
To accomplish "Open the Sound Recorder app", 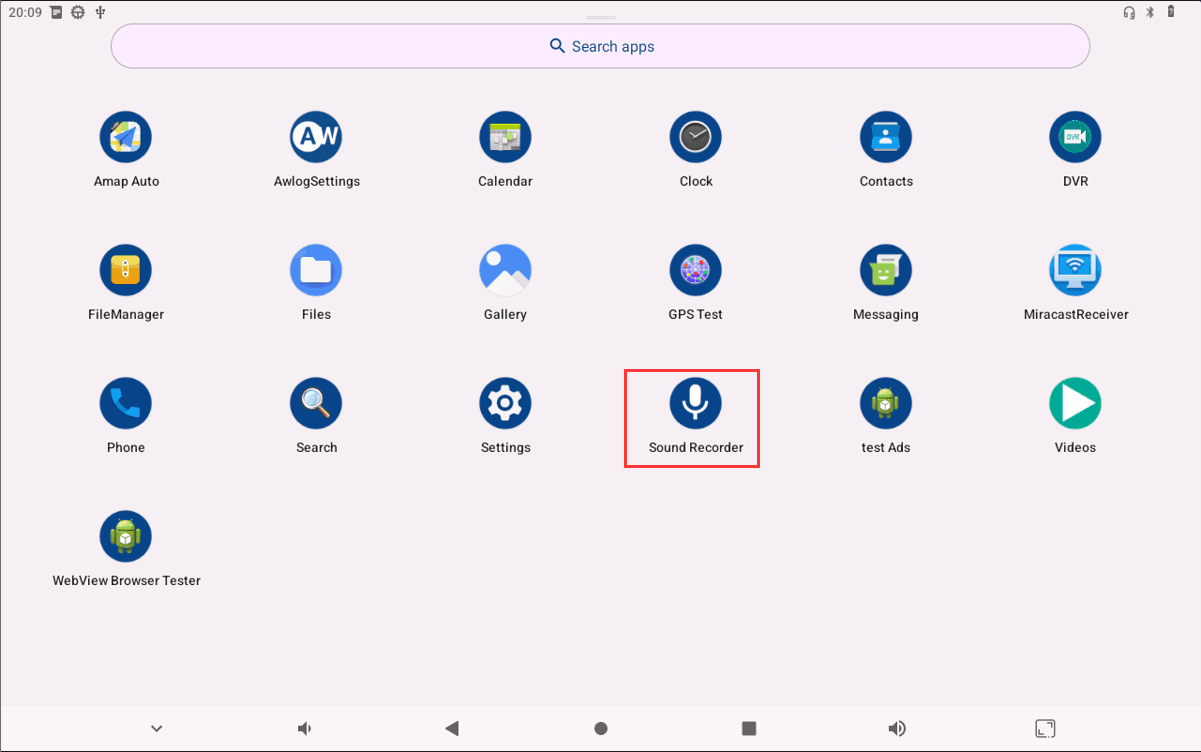I will (x=695, y=403).
